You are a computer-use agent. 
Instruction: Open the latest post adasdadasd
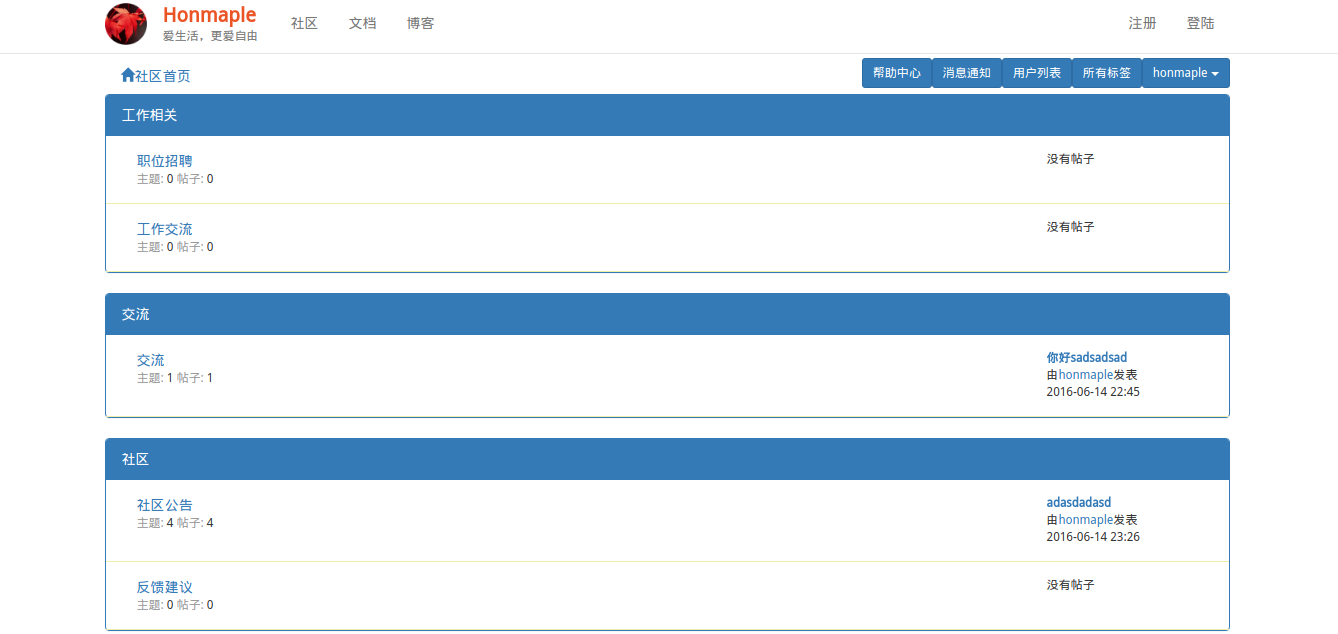coord(1079,502)
